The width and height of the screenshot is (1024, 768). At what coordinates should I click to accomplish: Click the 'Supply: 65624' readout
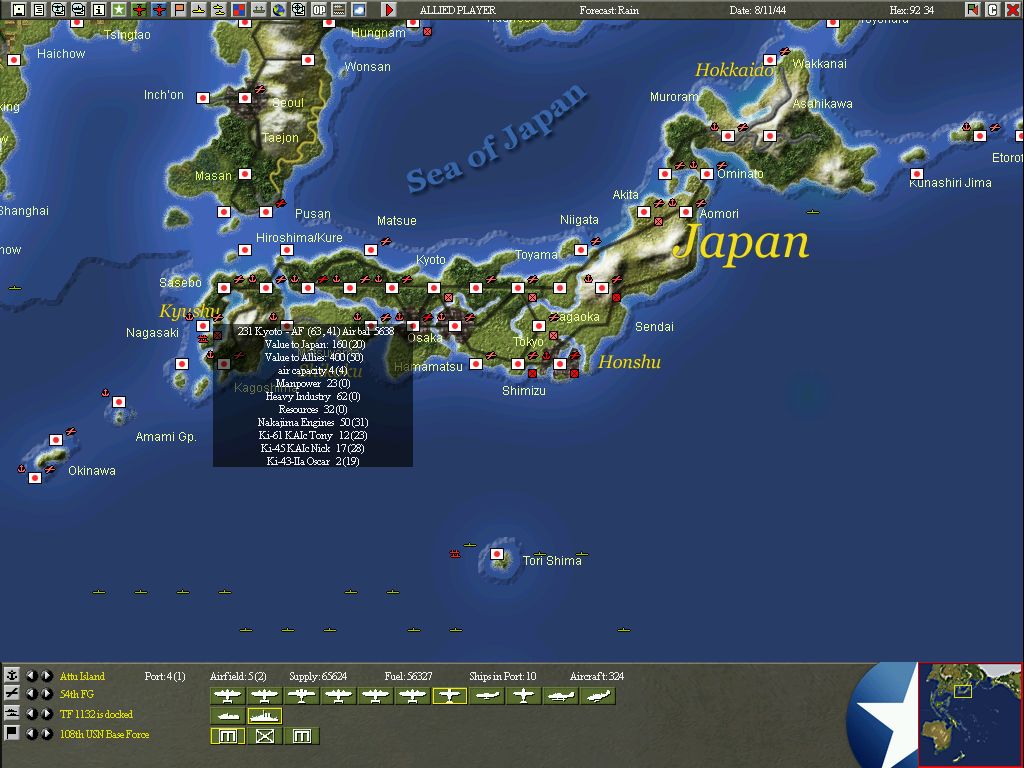[x=318, y=676]
